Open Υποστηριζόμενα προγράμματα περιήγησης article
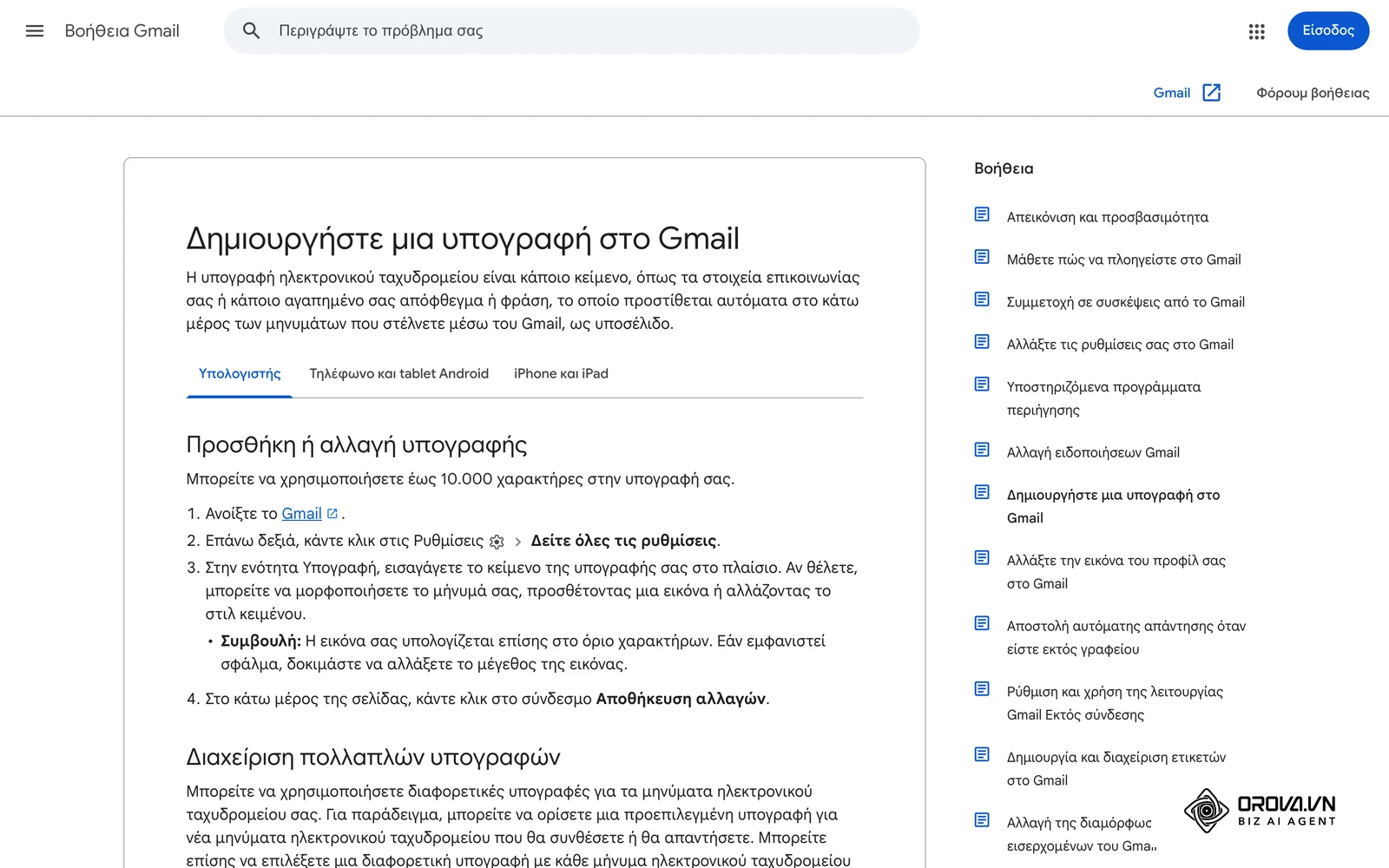This screenshot has height=868, width=1389. pos(1103,398)
